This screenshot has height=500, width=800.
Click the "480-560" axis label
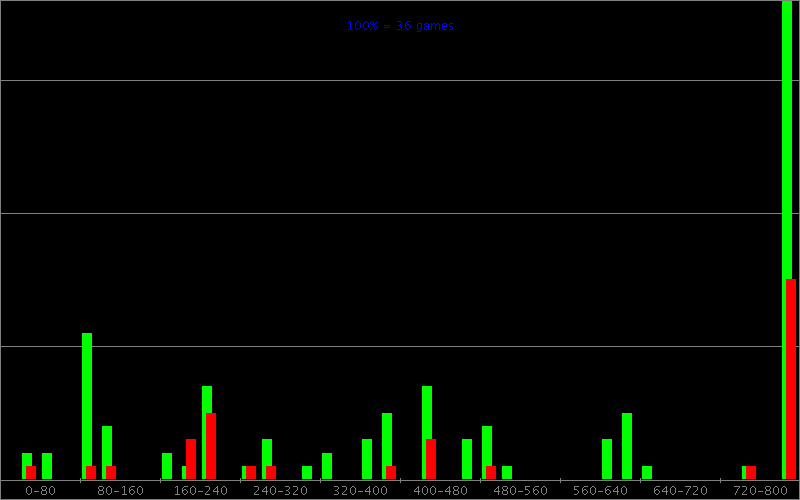click(520, 491)
